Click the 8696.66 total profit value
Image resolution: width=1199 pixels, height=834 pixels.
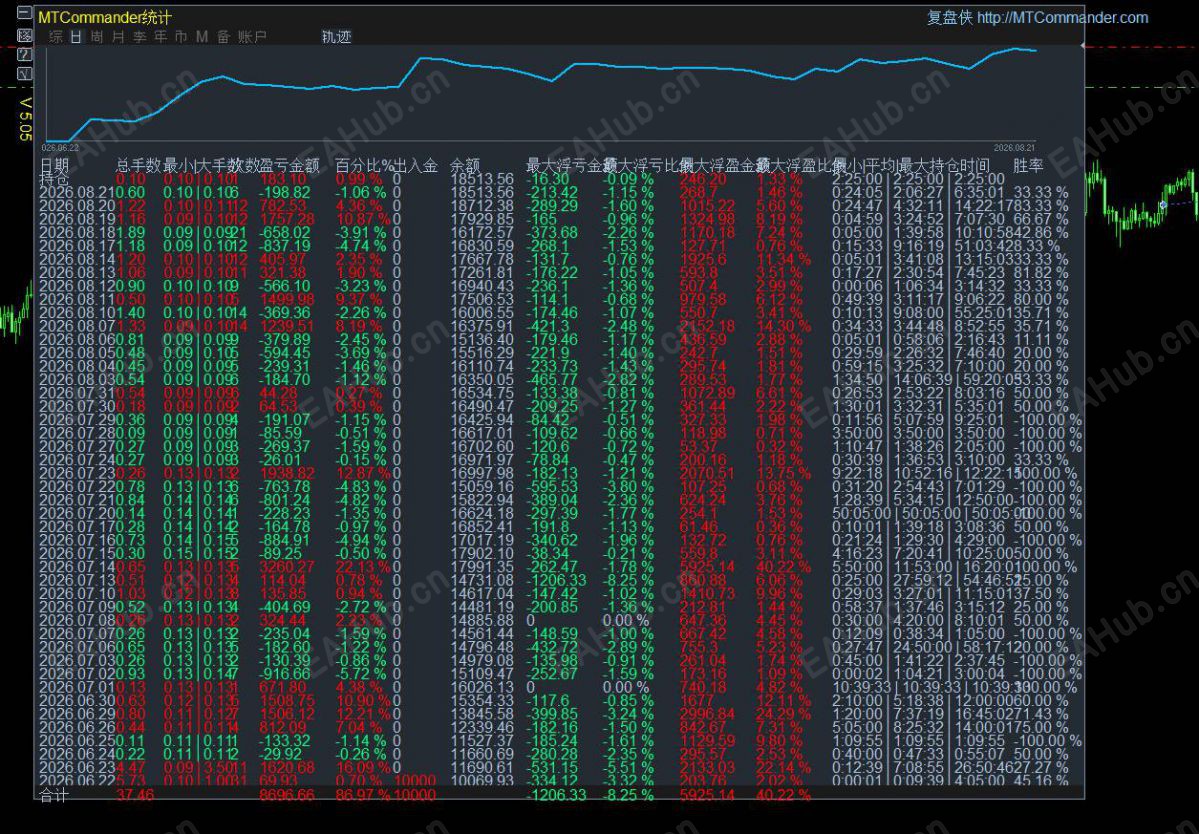pos(287,795)
